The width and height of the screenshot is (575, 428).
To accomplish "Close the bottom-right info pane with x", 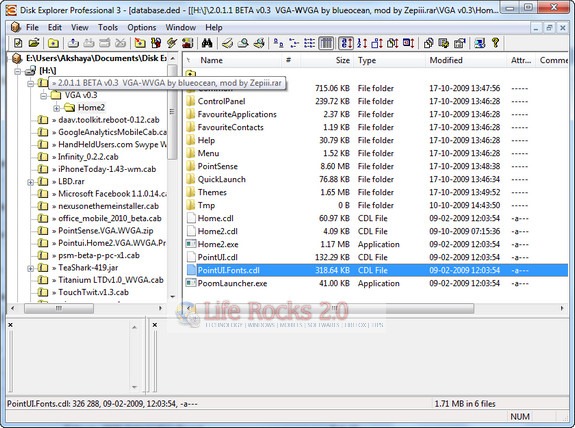I will click(155, 325).
